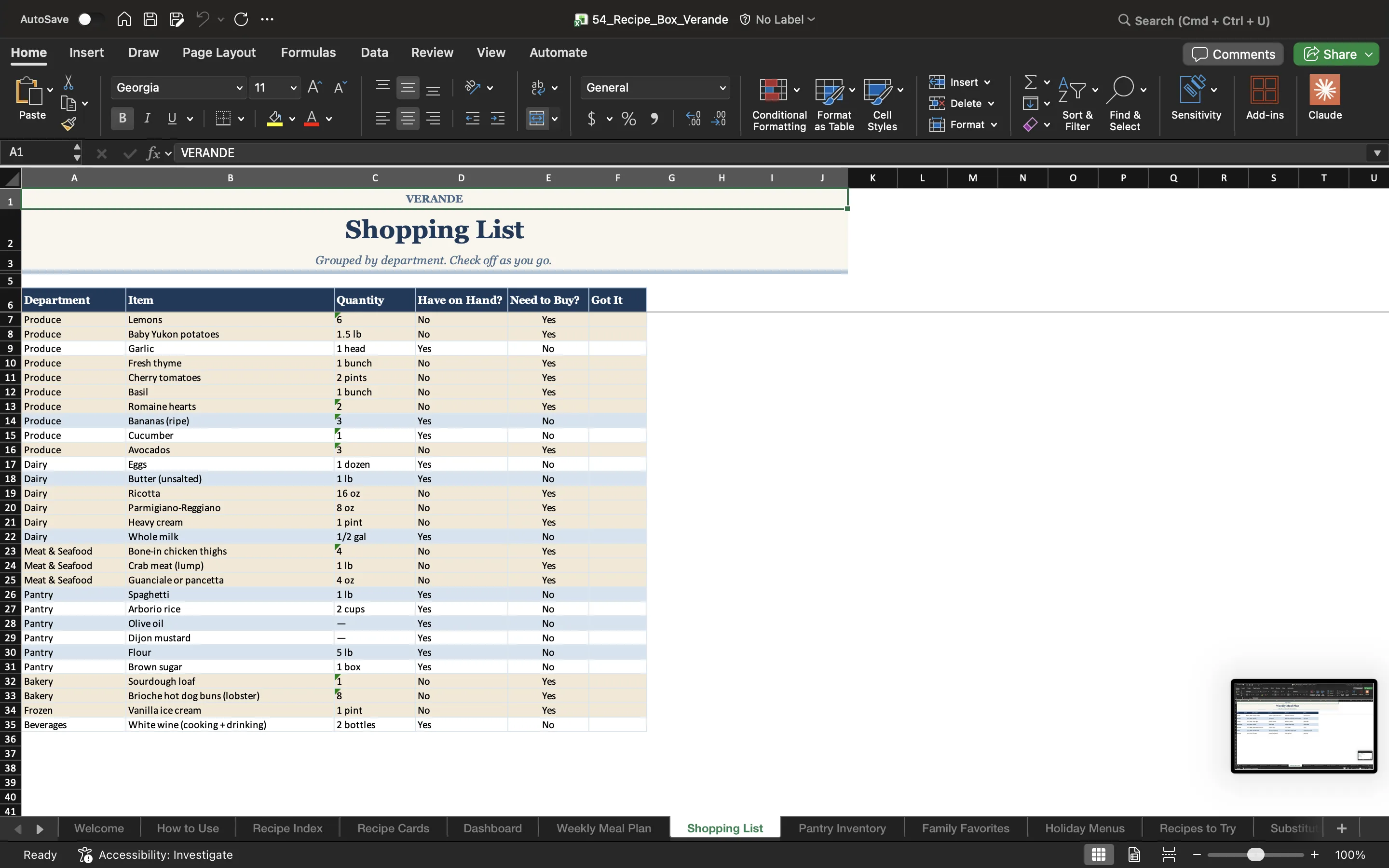Open the Add-ins icon

pos(1265,97)
